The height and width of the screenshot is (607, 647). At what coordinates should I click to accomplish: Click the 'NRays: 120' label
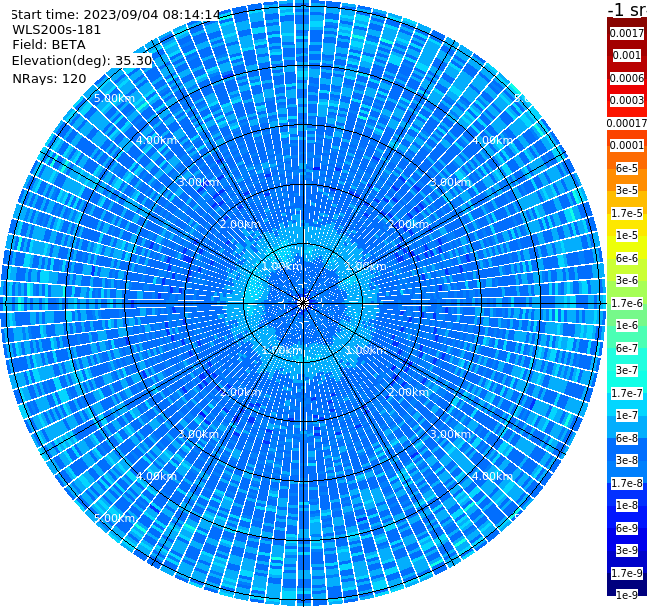(x=49, y=78)
